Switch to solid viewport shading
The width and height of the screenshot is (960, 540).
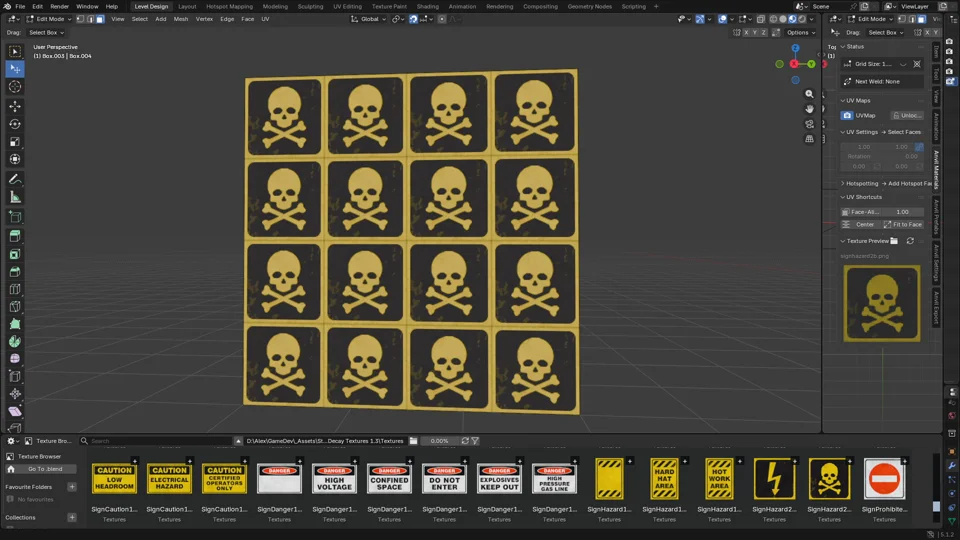click(783, 19)
